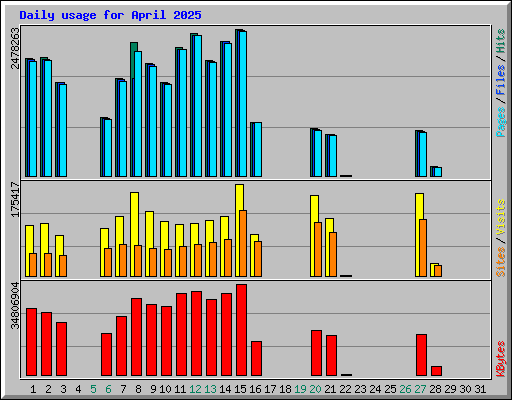Image resolution: width=512 pixels, height=400 pixels.
Task: Click the day 21 red KBytes bar
Action: pos(331,355)
